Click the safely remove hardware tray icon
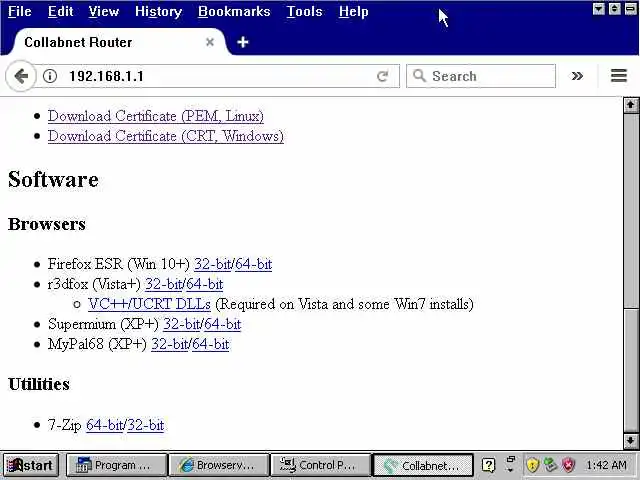The width and height of the screenshot is (640, 480). (550, 465)
